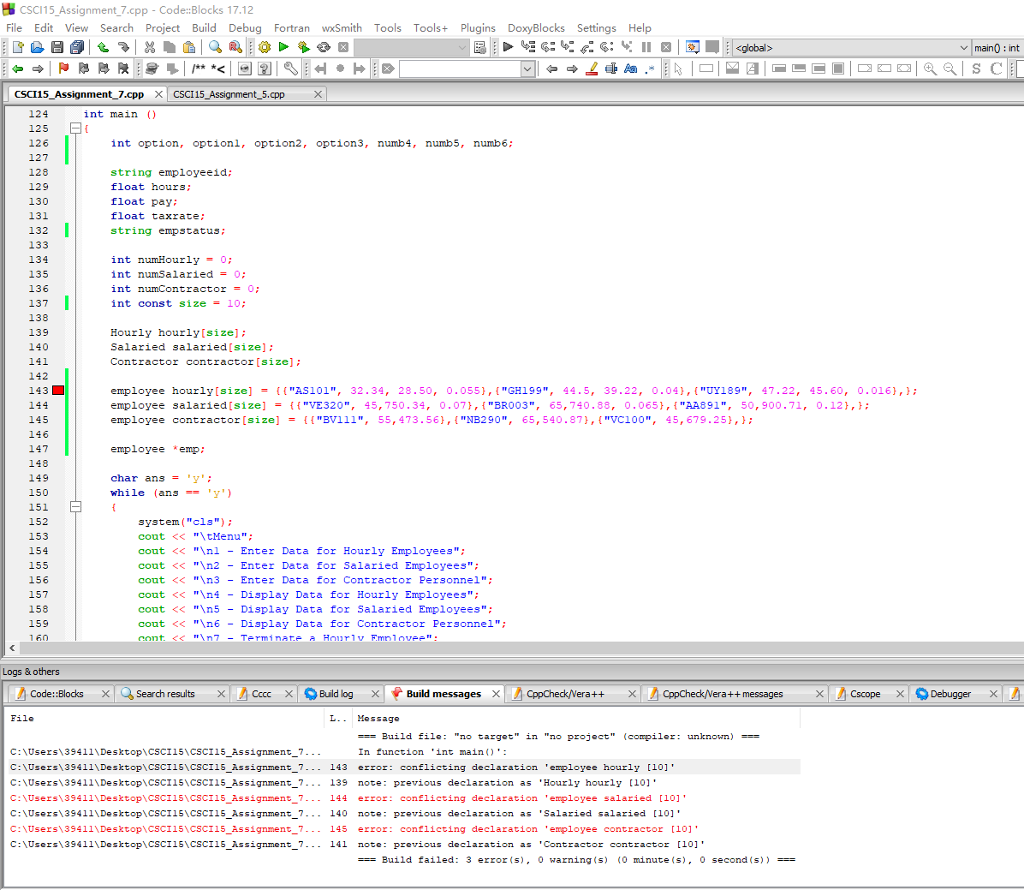Open the main() : int function dropdown
1024x890 pixels.
(997, 47)
